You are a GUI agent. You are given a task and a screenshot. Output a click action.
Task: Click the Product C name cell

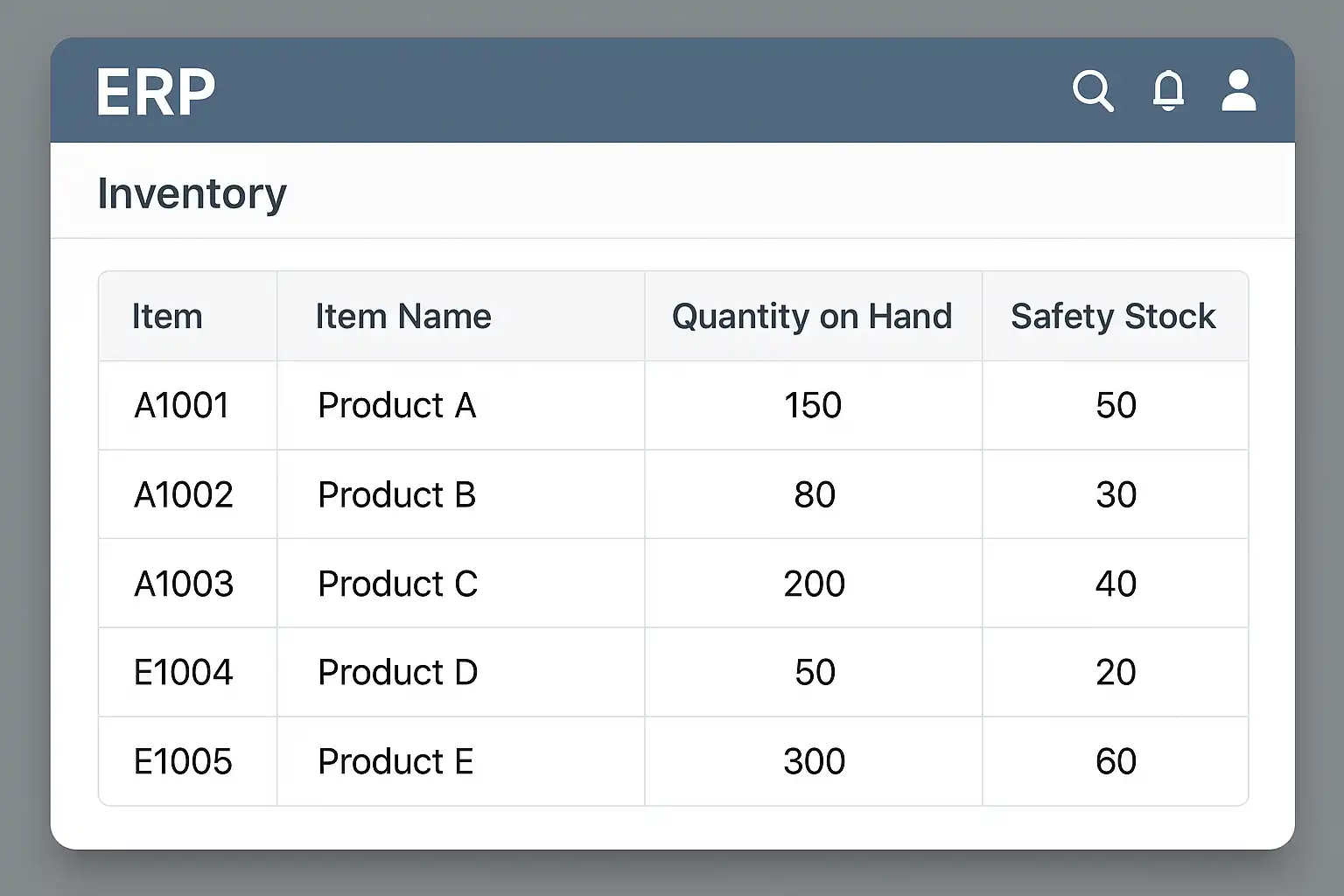coord(397,584)
